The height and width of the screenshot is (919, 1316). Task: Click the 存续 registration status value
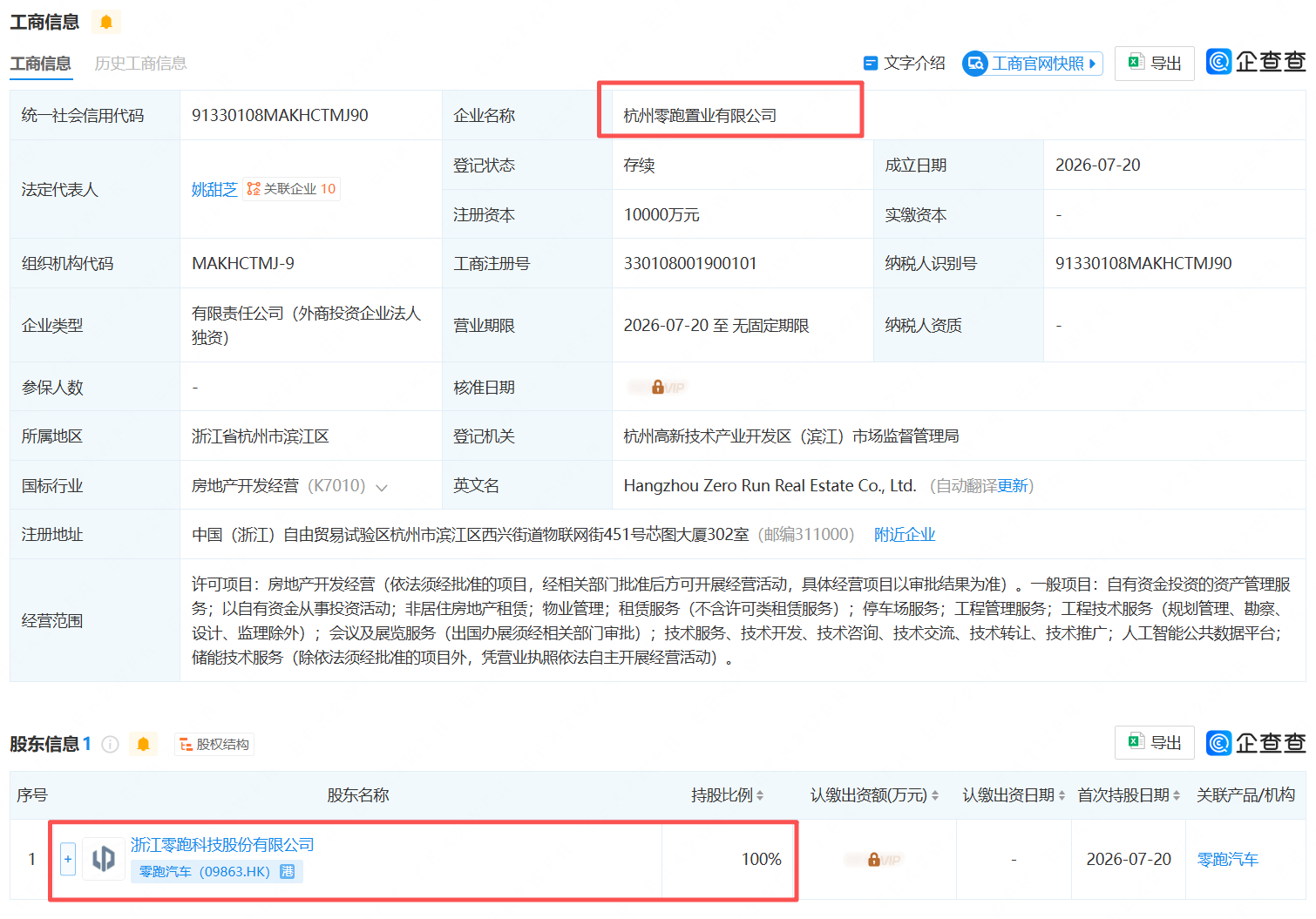639,166
